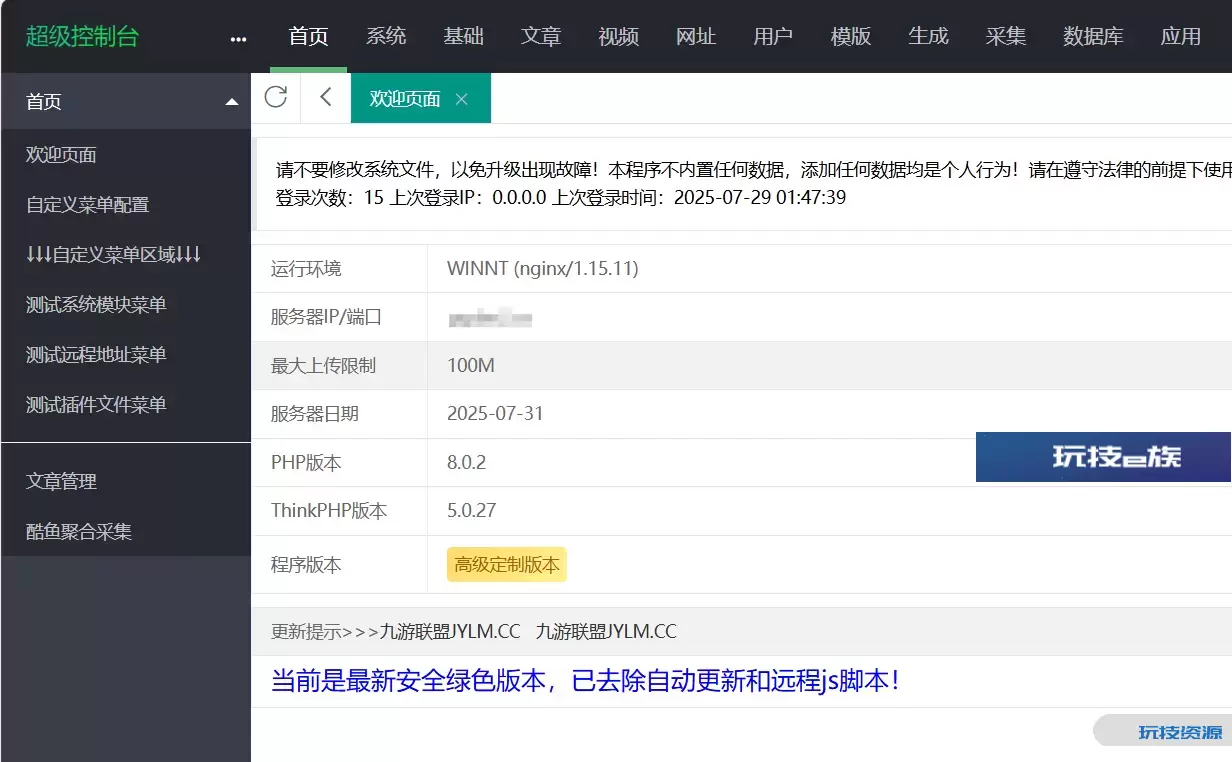Close the 欢迎页面 tab

[x=461, y=99]
